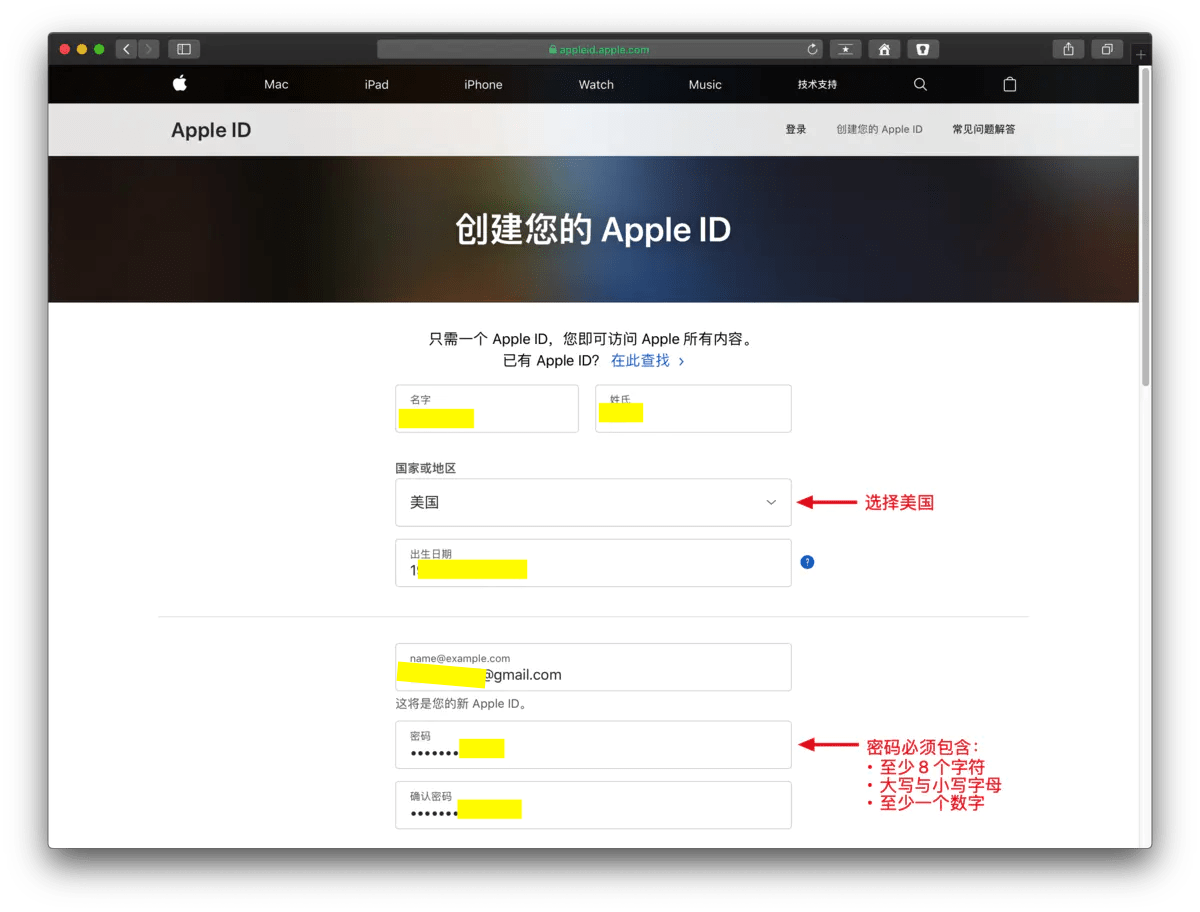Click the Safari Share button
Viewport: 1200px width, 912px height.
click(x=1069, y=49)
